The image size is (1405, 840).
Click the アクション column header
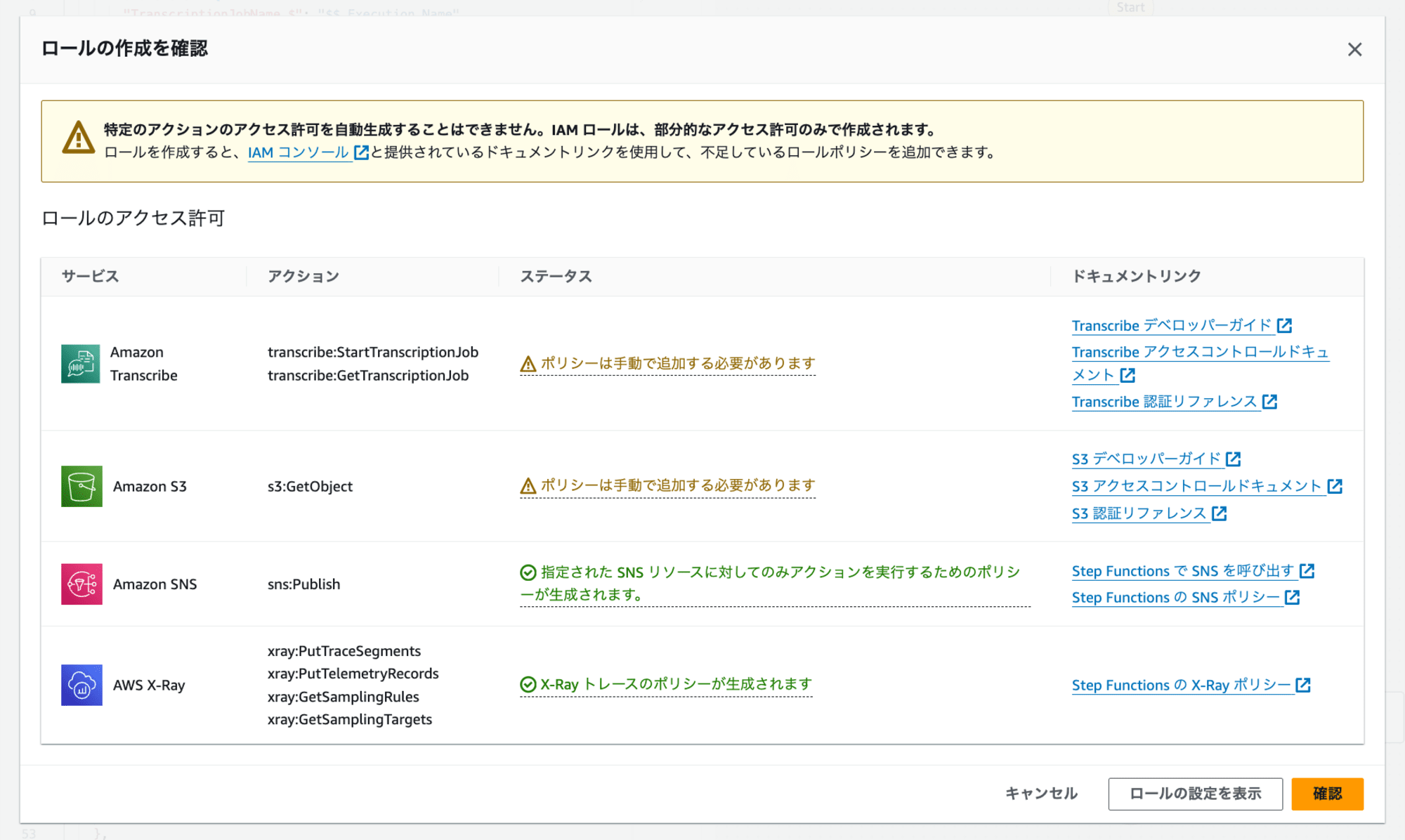pos(303,276)
